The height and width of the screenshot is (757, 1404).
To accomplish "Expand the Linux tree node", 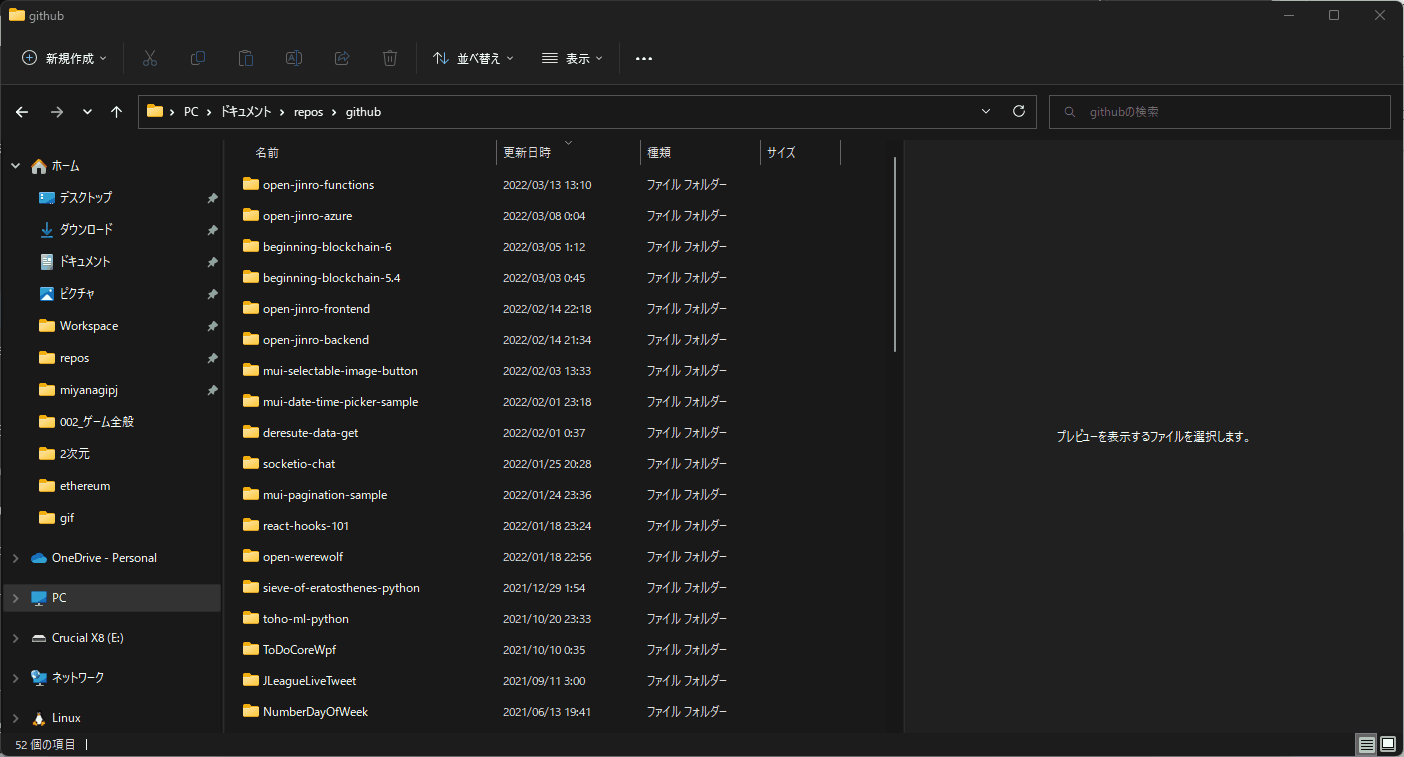I will point(15,718).
